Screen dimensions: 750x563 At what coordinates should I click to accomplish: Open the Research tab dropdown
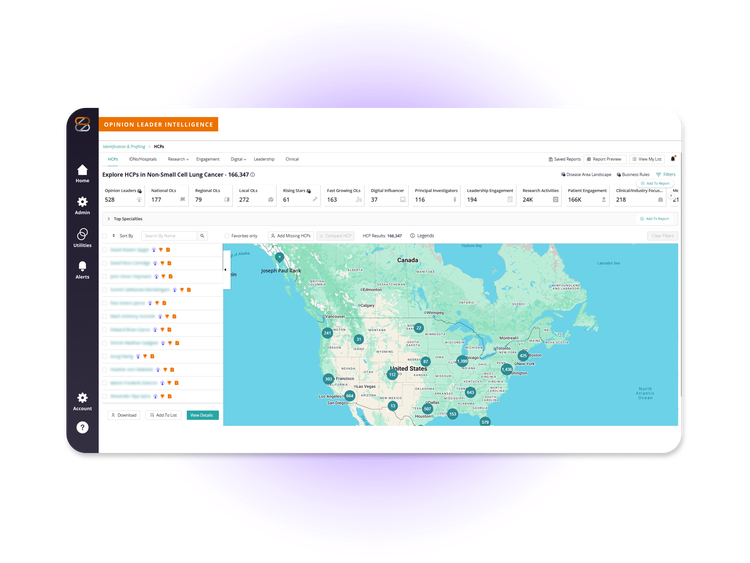pos(178,159)
